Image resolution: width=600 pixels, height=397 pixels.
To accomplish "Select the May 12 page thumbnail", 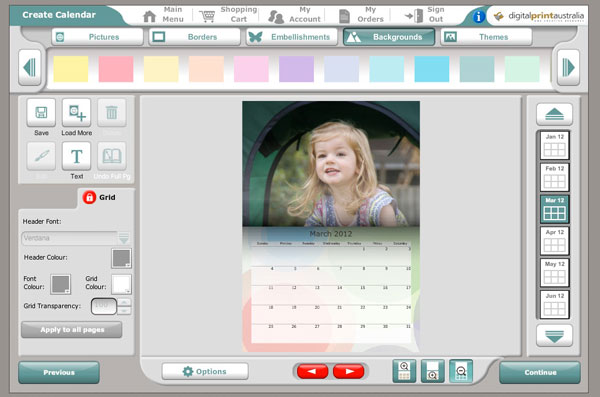I will [554, 273].
